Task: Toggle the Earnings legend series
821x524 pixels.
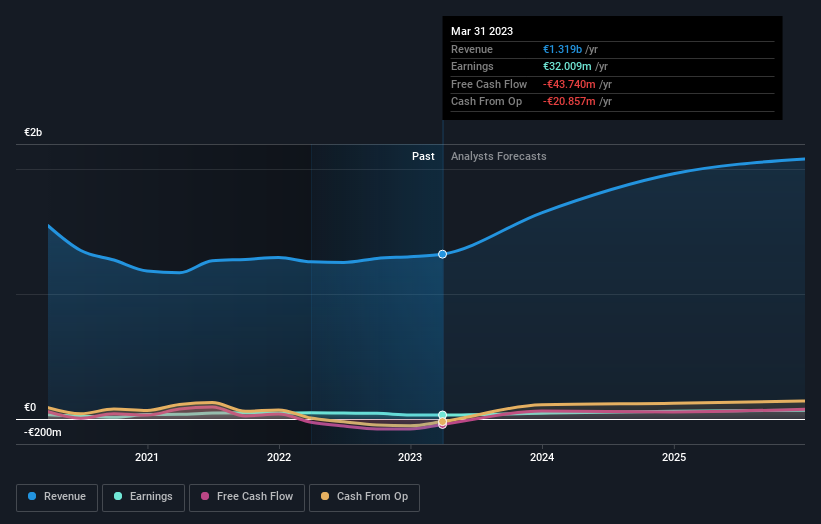Action: pos(143,497)
